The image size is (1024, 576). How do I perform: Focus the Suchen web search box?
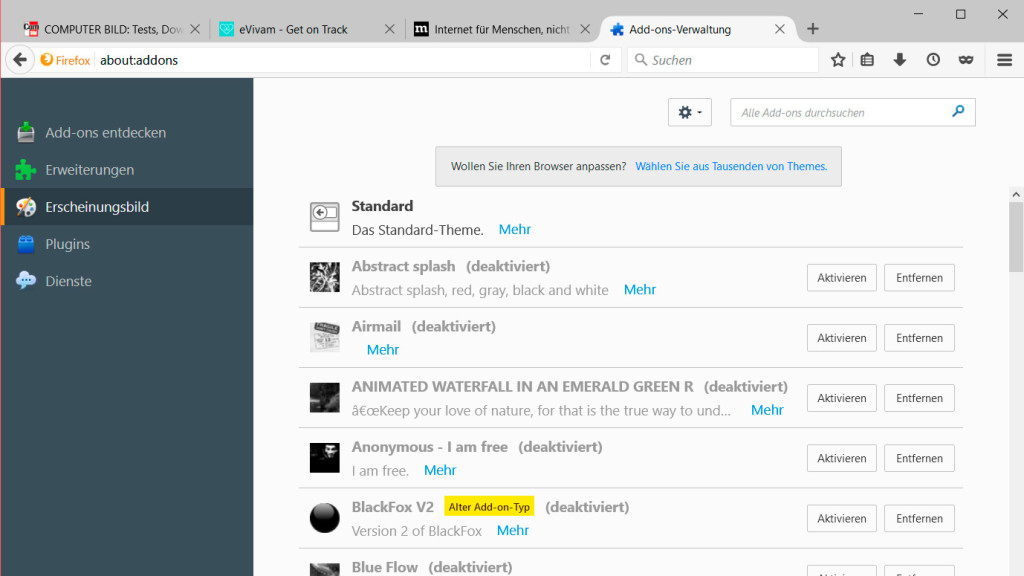click(x=723, y=60)
